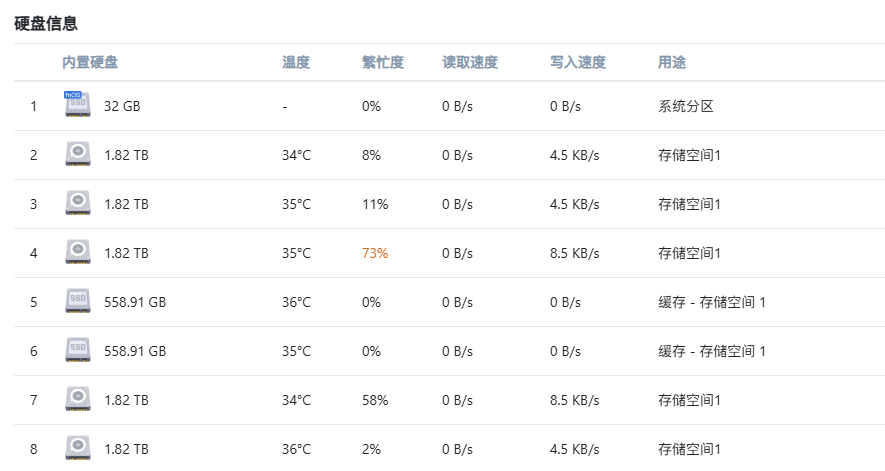
Task: Click the orange 73% busy value
Action: click(375, 253)
